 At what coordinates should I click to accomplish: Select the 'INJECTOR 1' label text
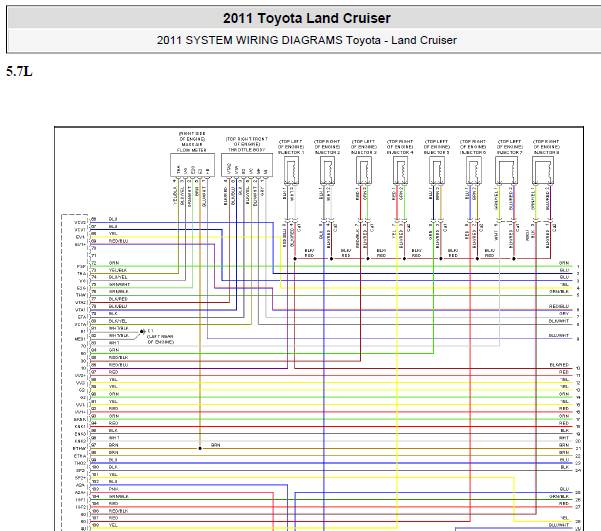[x=291, y=153]
